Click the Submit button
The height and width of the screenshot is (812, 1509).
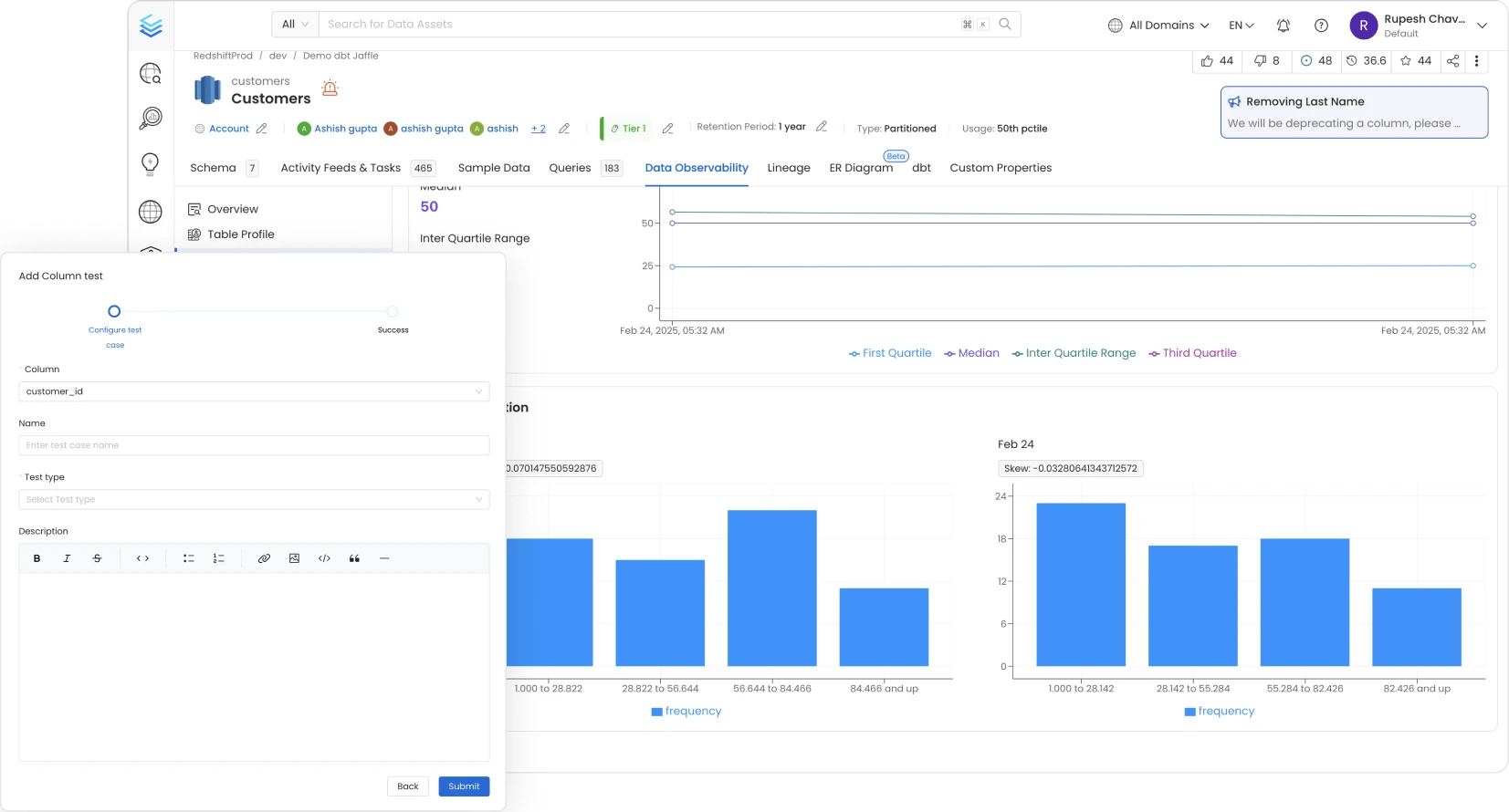click(x=464, y=786)
